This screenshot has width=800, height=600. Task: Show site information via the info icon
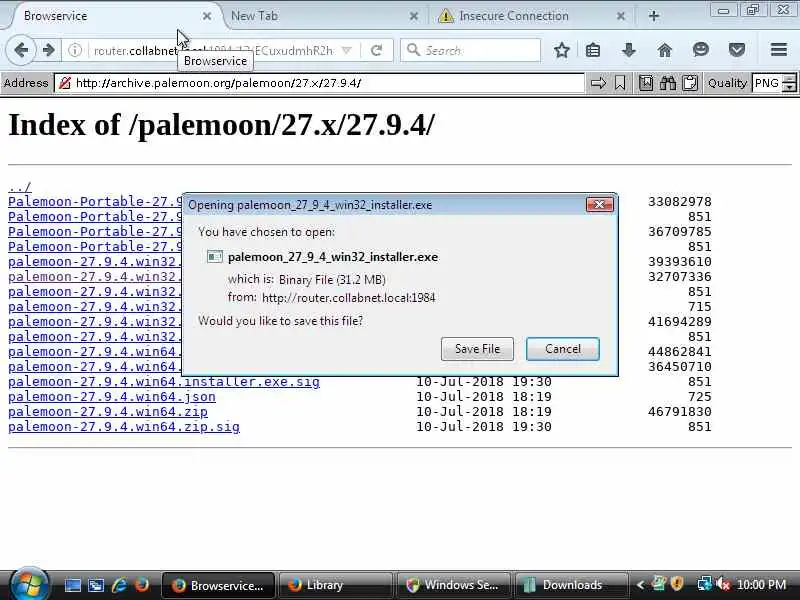74,50
